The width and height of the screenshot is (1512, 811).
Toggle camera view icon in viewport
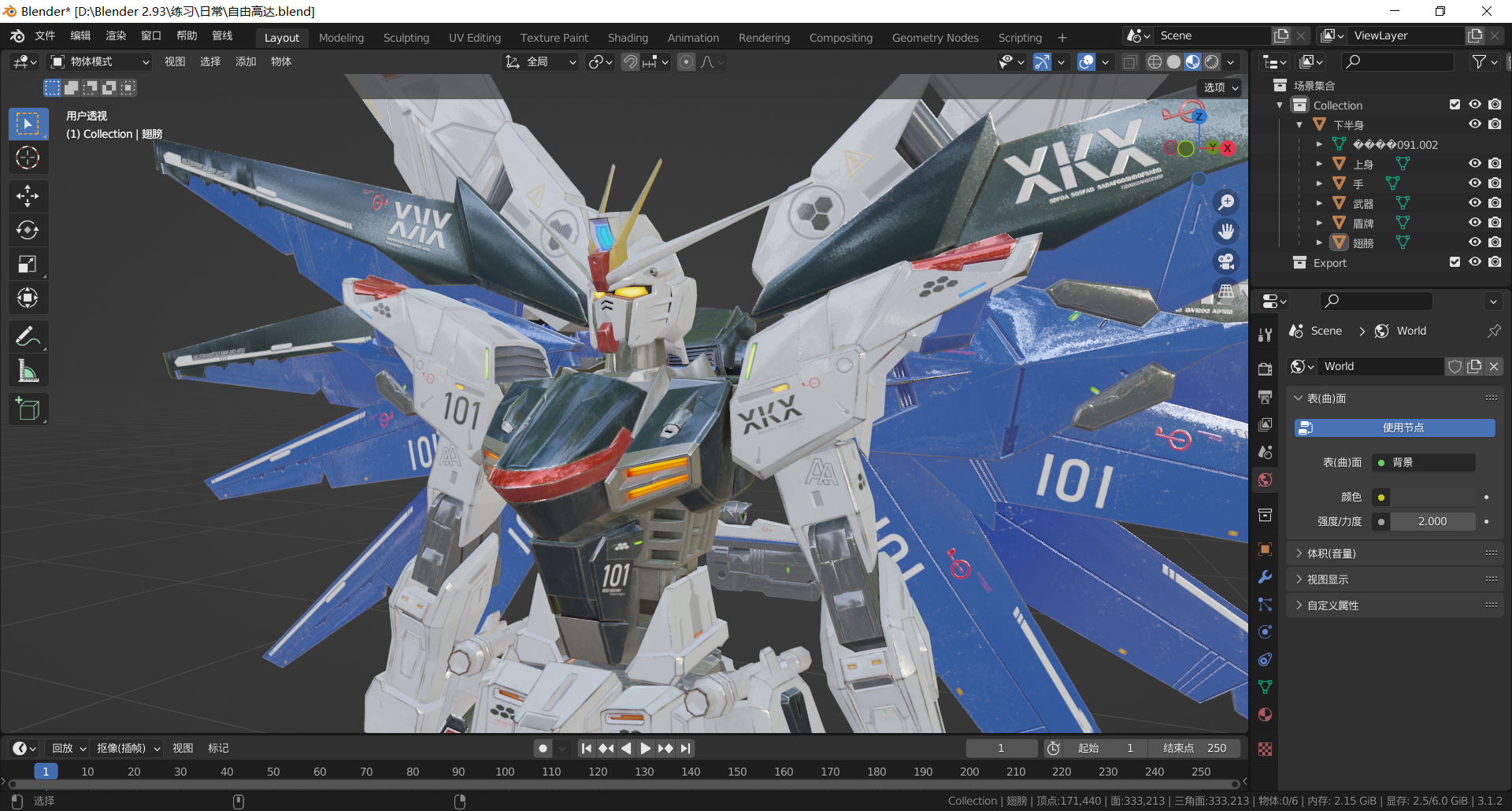[1226, 261]
